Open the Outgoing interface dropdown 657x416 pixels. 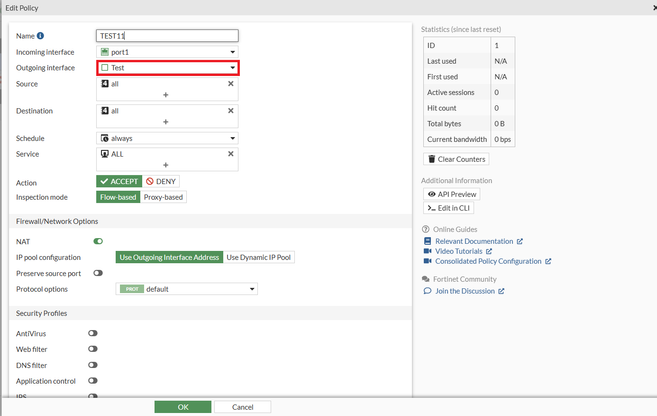pos(167,68)
